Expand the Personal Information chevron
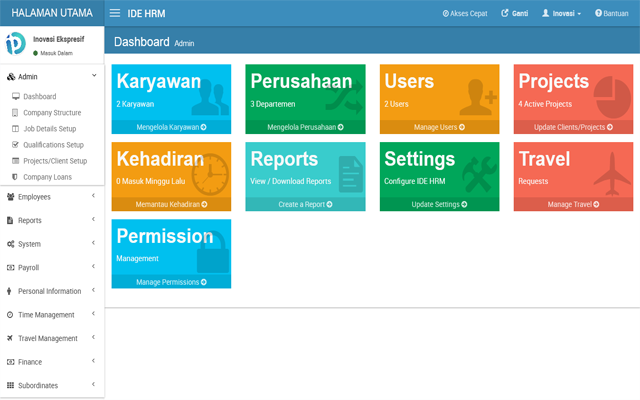Screen dimensions: 640x400 93,290
